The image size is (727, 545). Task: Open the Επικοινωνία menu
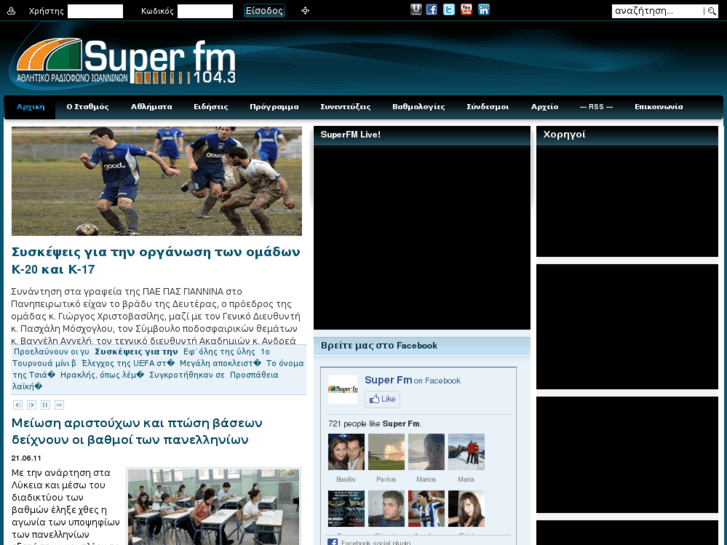tap(658, 107)
